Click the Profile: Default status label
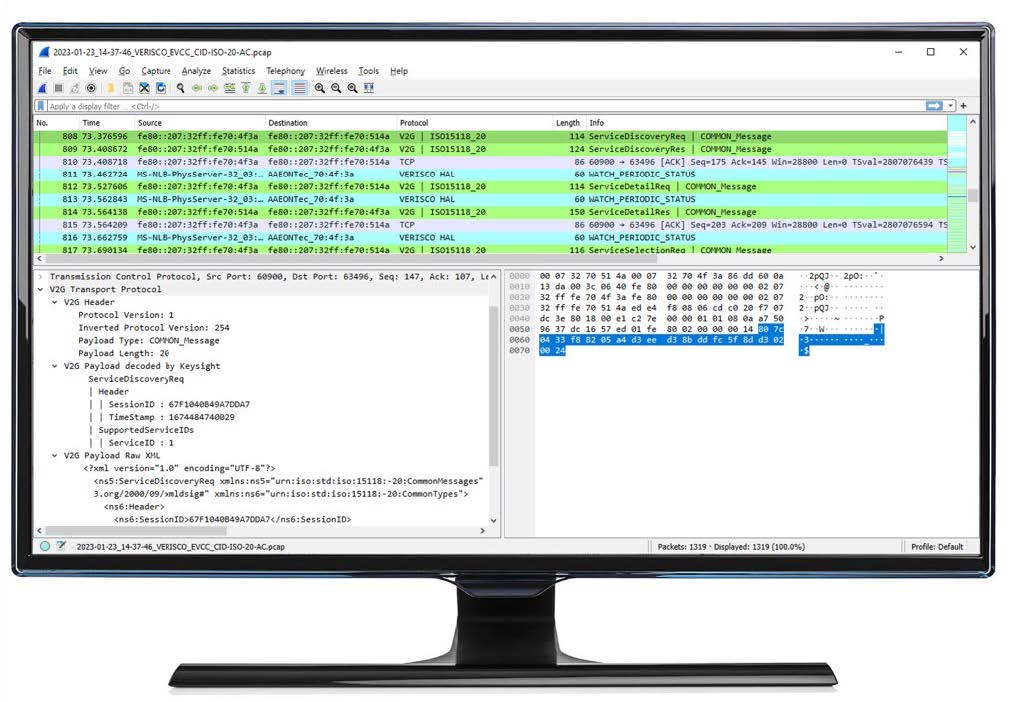 (937, 546)
